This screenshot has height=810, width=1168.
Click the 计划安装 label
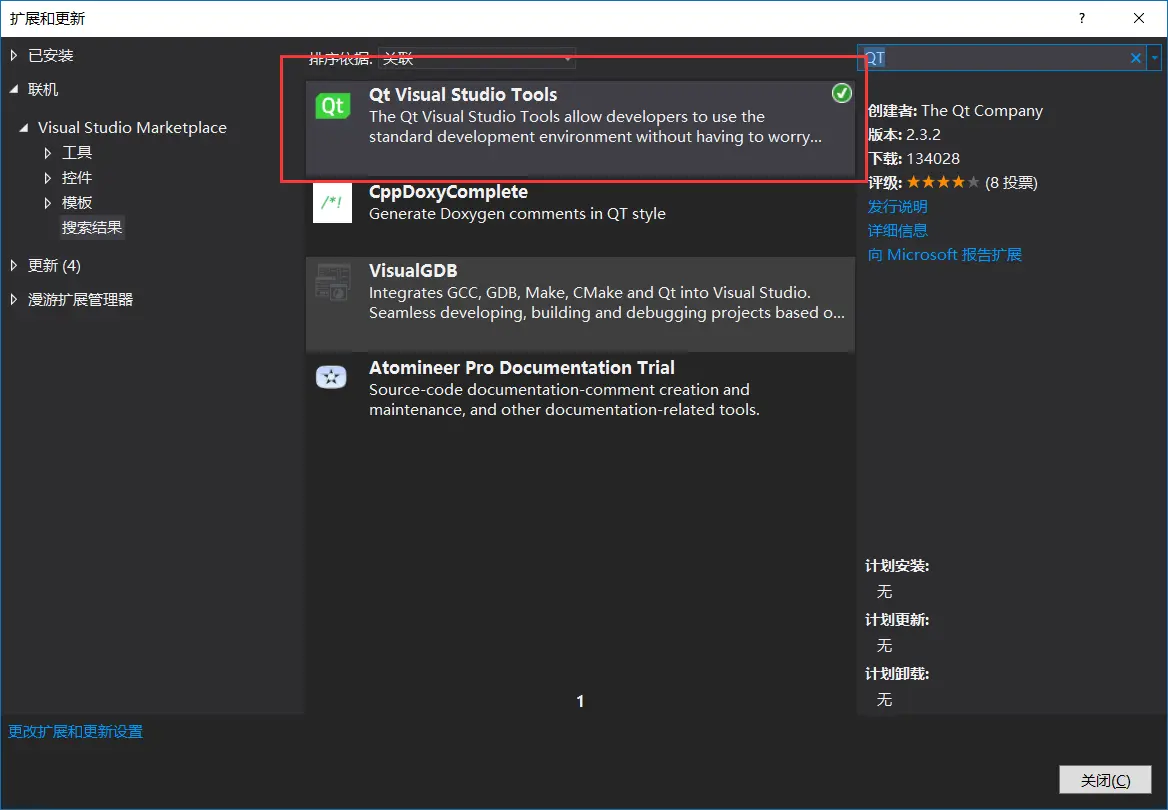(x=897, y=566)
